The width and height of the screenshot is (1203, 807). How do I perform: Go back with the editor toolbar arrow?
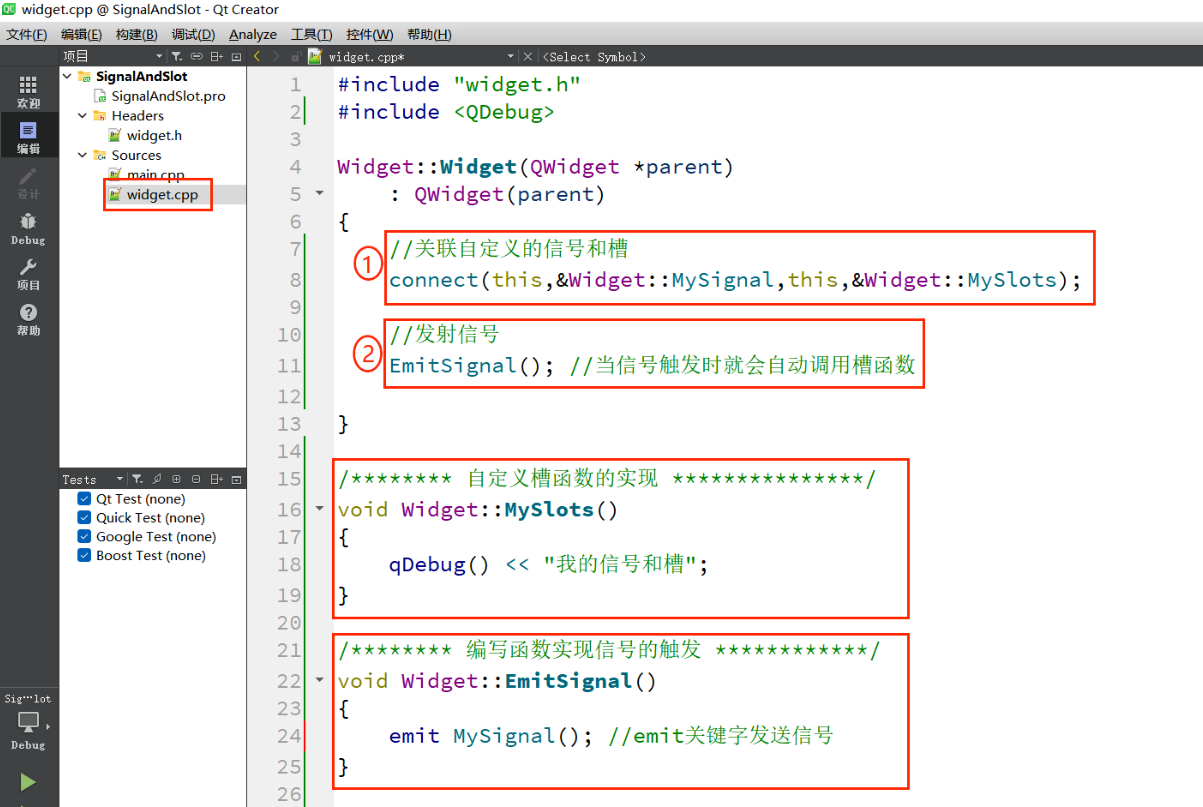click(257, 57)
